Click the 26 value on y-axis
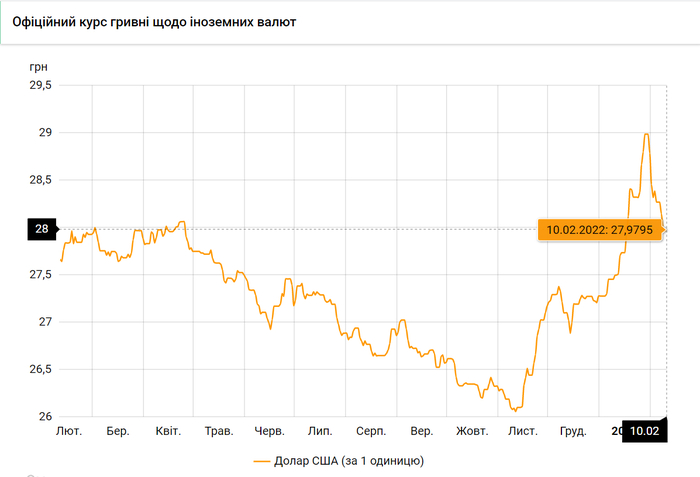The width and height of the screenshot is (700, 477). [x=45, y=417]
